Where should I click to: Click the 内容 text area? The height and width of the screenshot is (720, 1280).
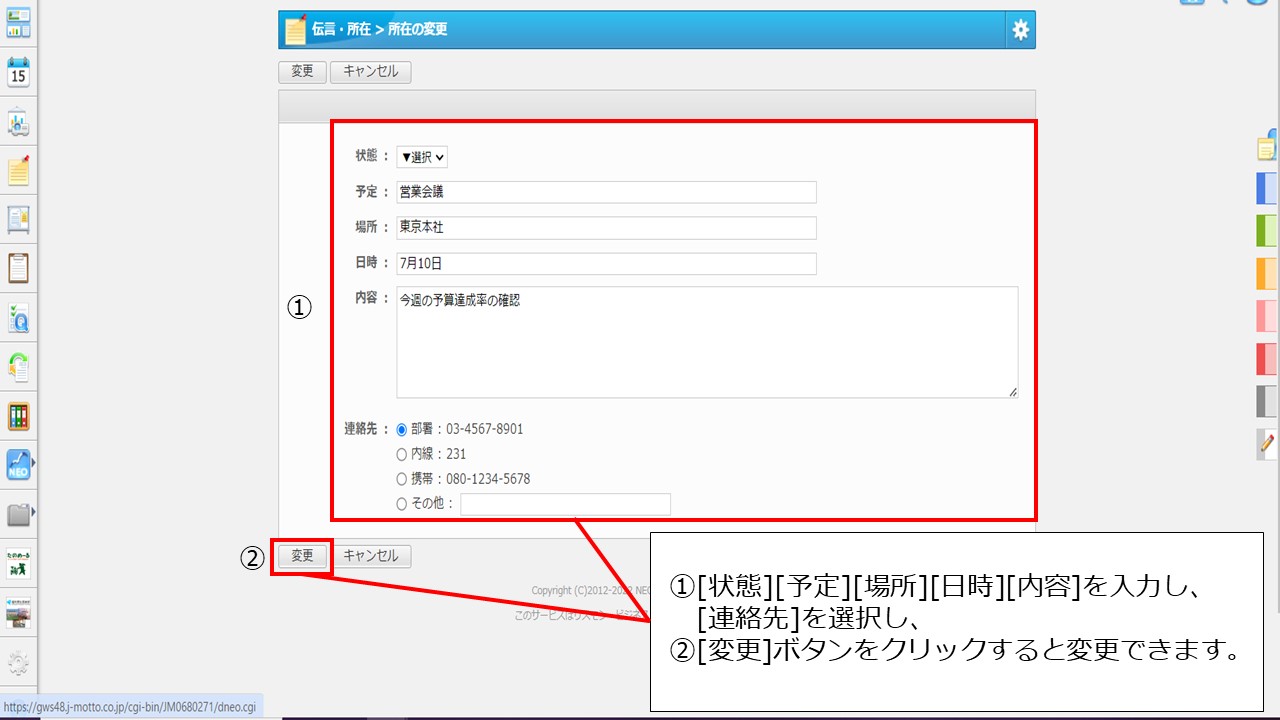coord(706,342)
